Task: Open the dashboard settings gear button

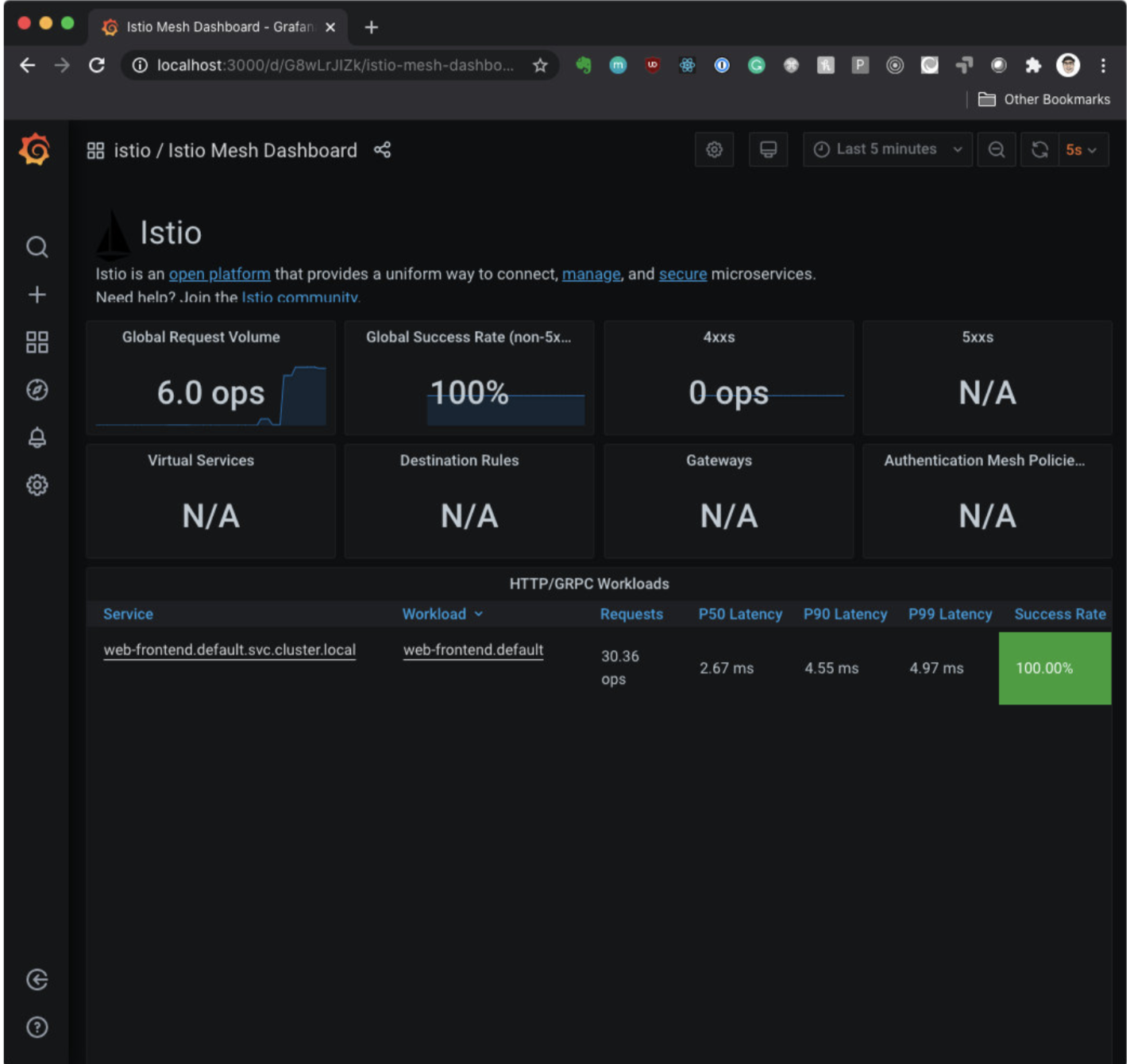Action: (x=714, y=149)
